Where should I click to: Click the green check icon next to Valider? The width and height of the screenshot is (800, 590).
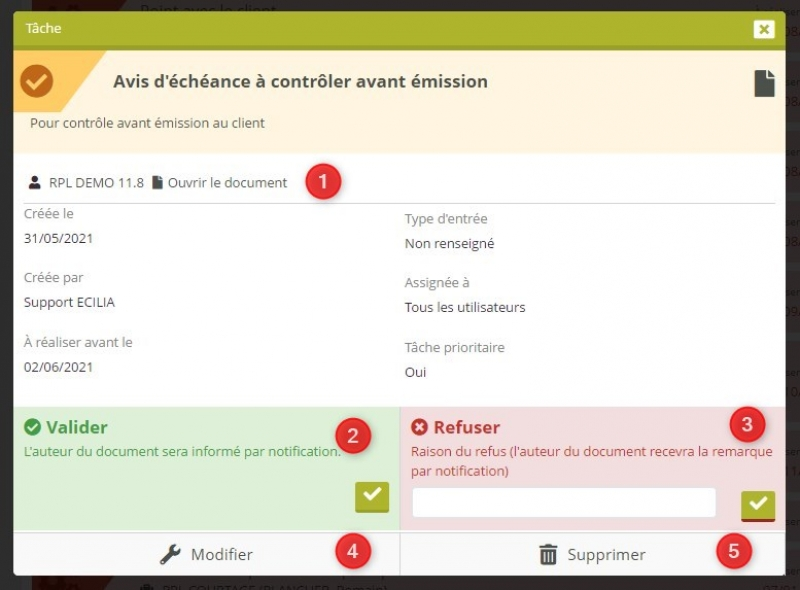pos(32,428)
